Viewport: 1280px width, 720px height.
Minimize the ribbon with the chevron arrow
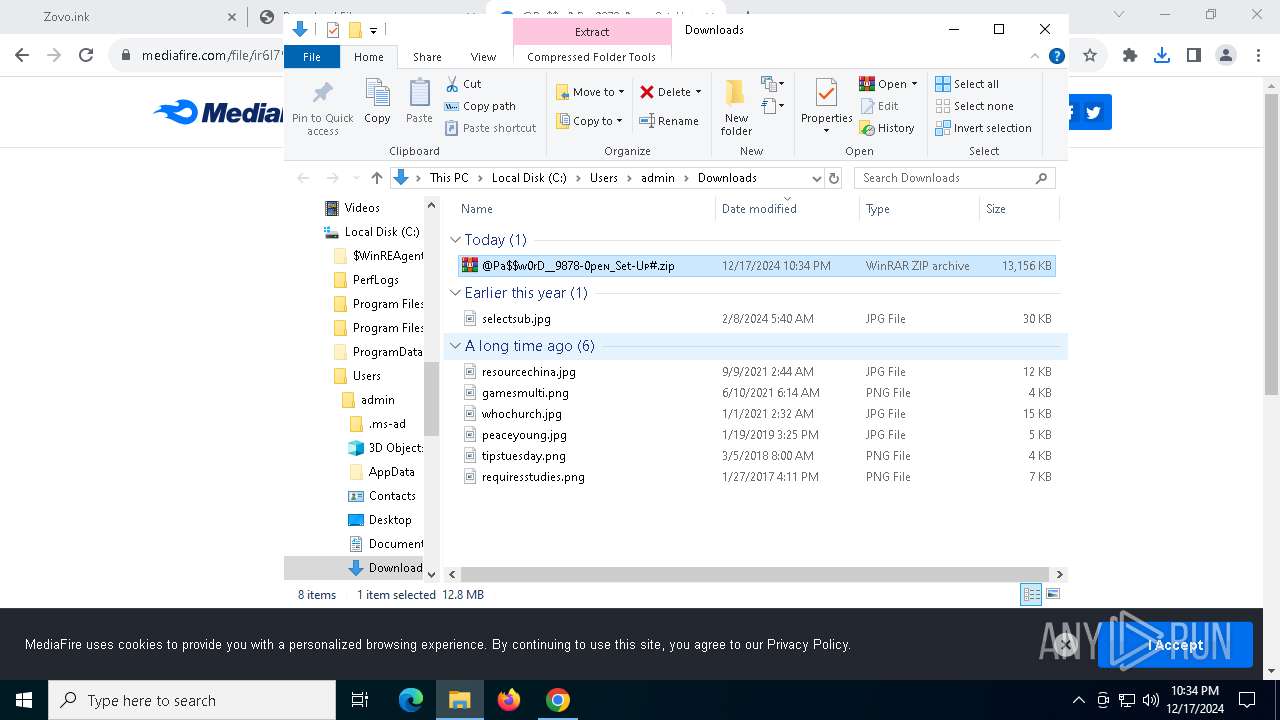(x=1035, y=57)
